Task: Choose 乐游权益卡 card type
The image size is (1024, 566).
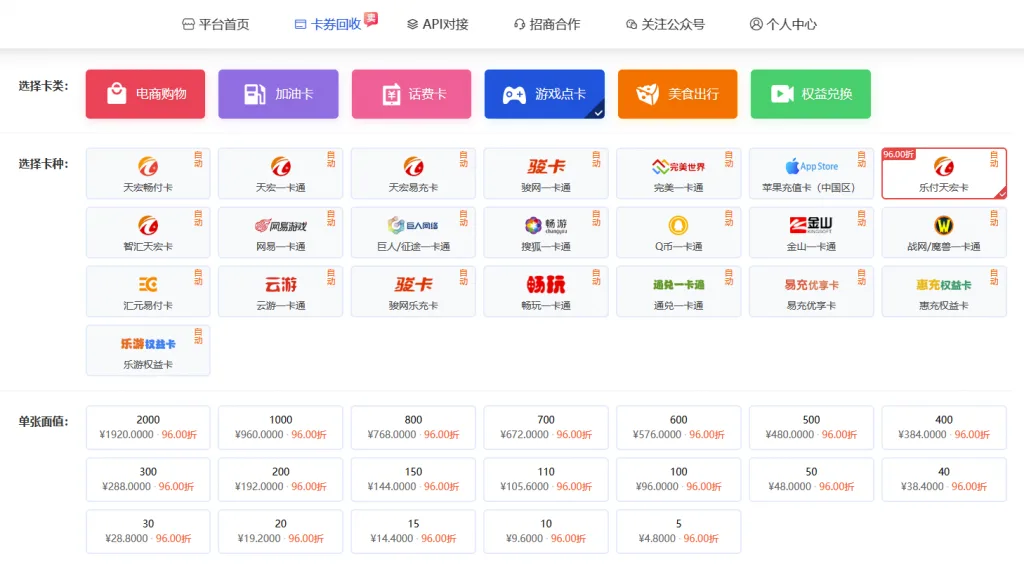Action: coord(148,351)
